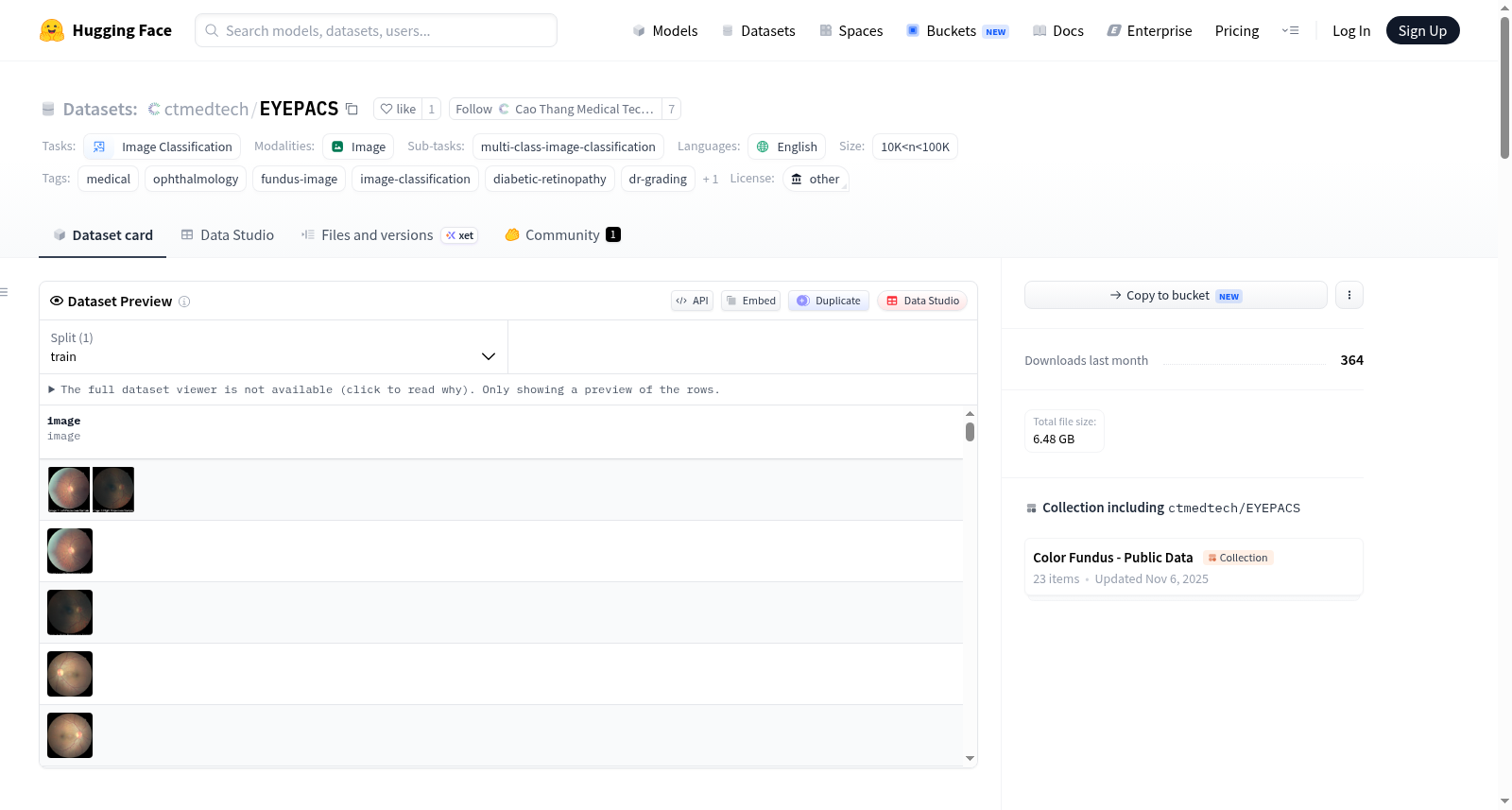Viewport: 1512px width, 810px height.
Task: Expand the full dataset viewer unavailable notice
Action: click(x=384, y=389)
